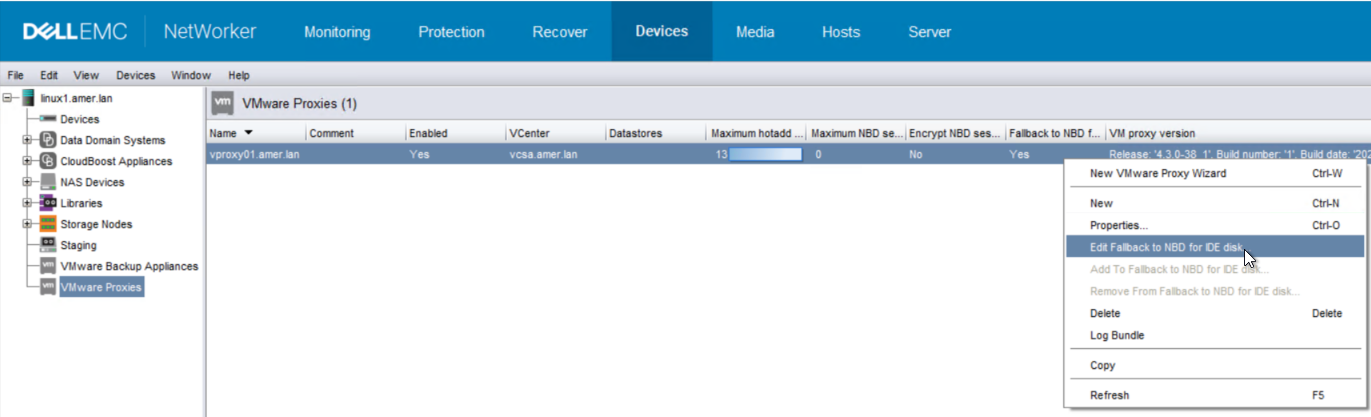The width and height of the screenshot is (1371, 417).
Task: Expand the Storage Nodes node
Action: pos(27,224)
